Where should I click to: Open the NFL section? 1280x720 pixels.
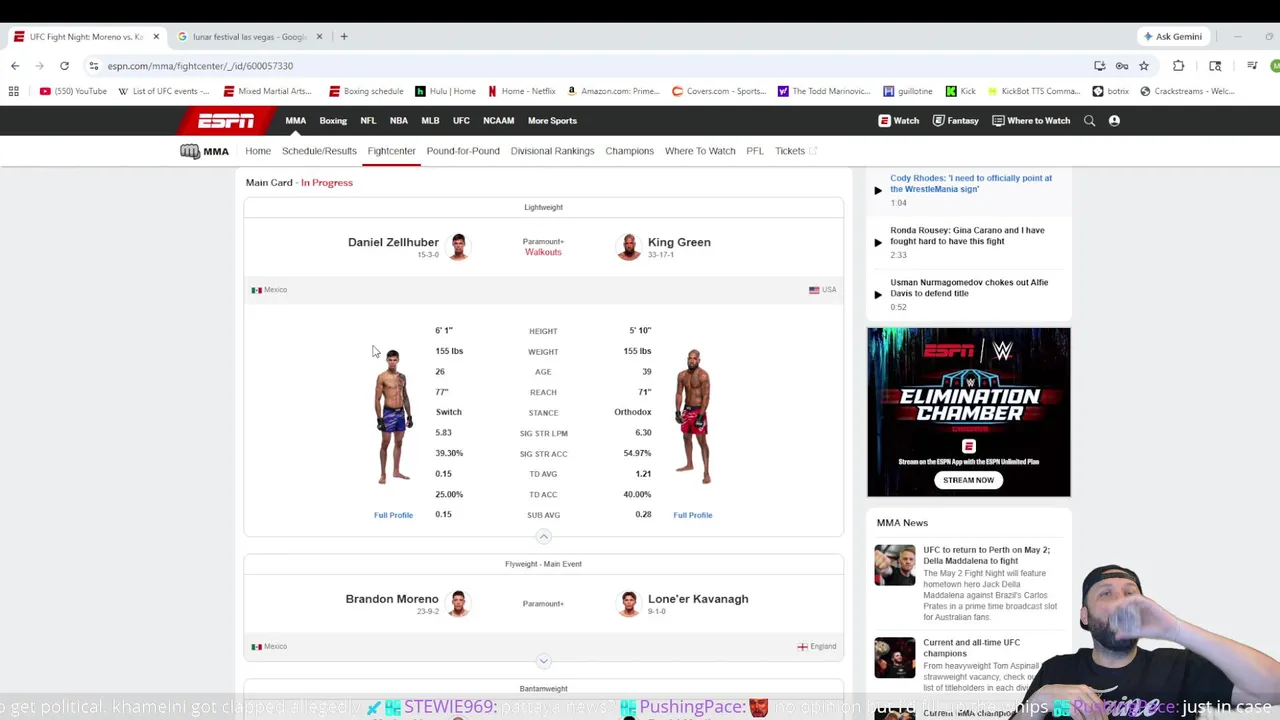tap(368, 121)
